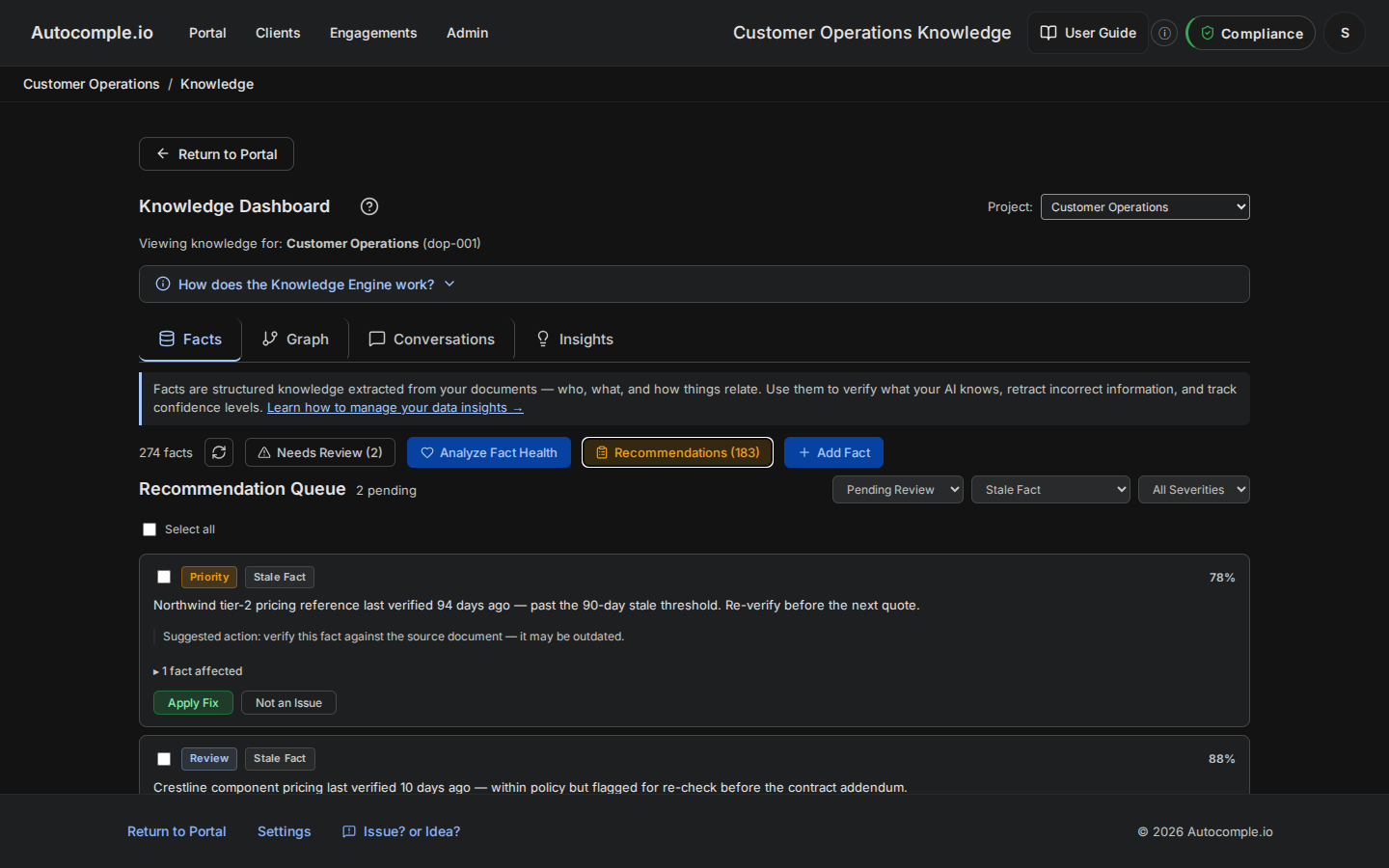Click the plus icon in Add Fact
The height and width of the screenshot is (868, 1389).
804,452
